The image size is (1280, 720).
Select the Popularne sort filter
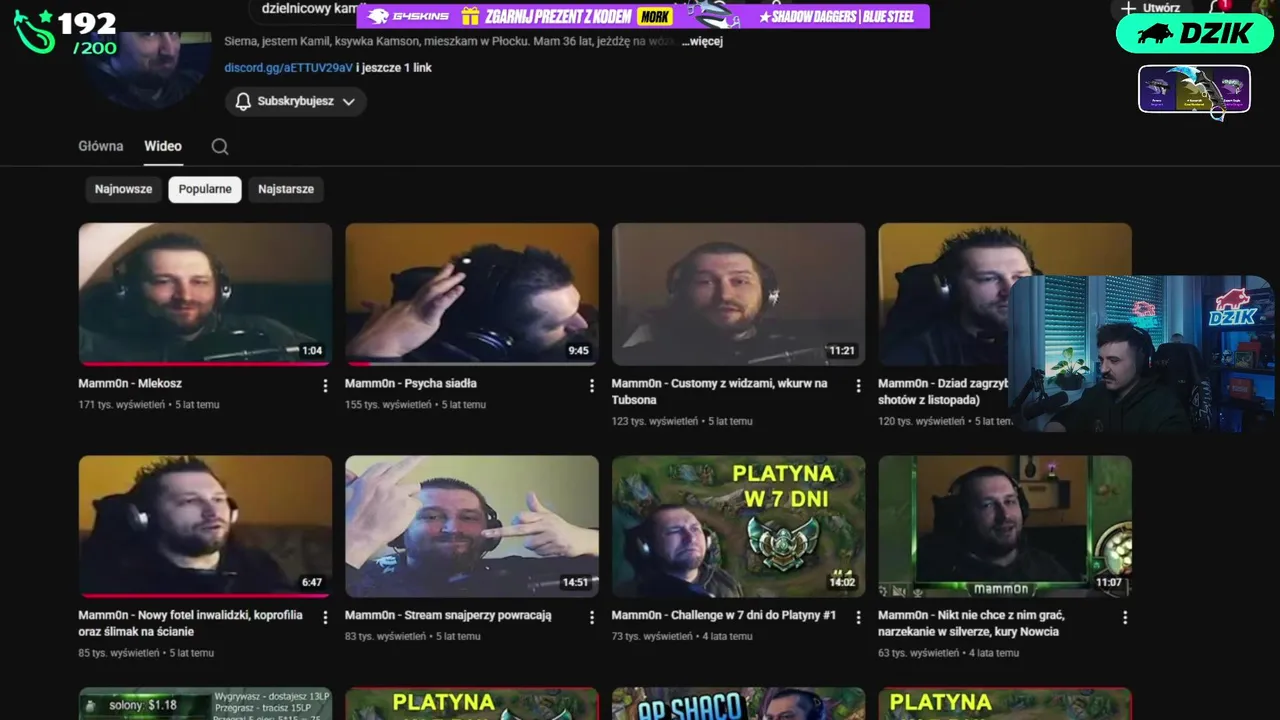coord(205,189)
